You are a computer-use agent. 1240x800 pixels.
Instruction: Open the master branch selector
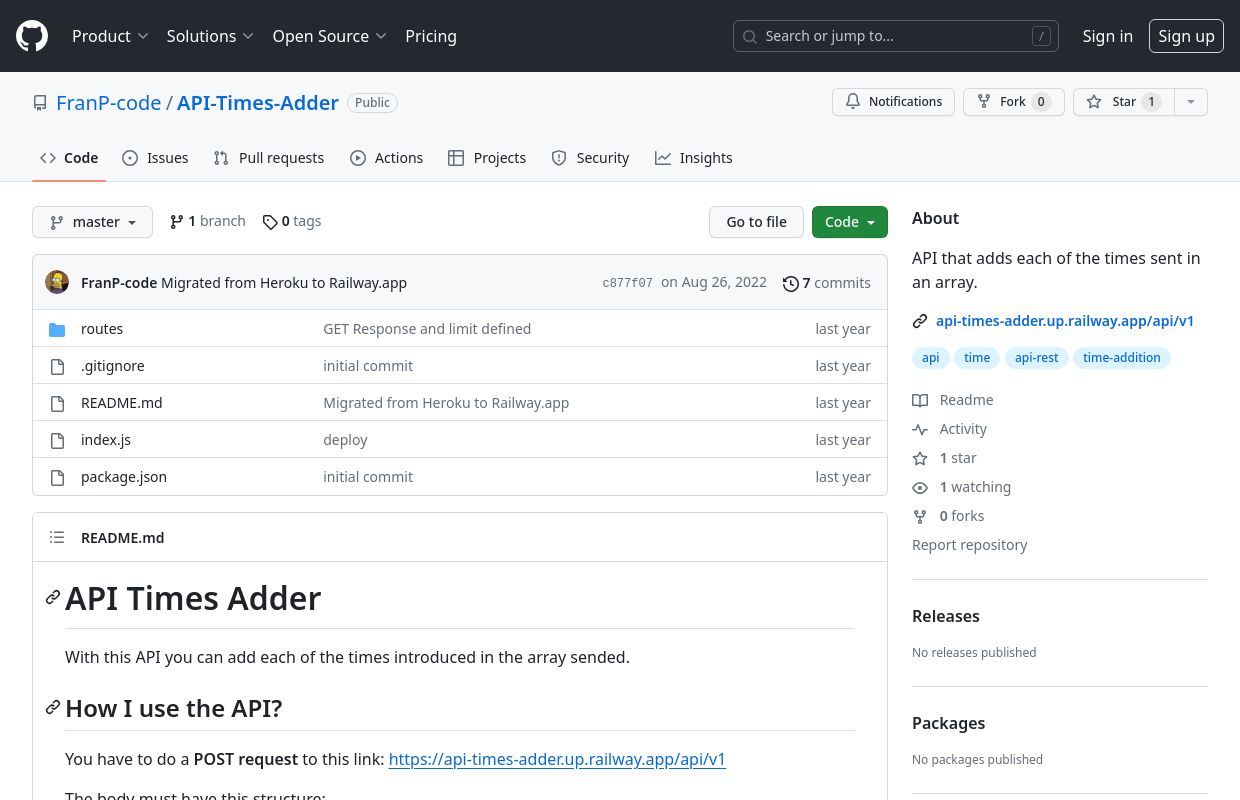click(x=92, y=222)
